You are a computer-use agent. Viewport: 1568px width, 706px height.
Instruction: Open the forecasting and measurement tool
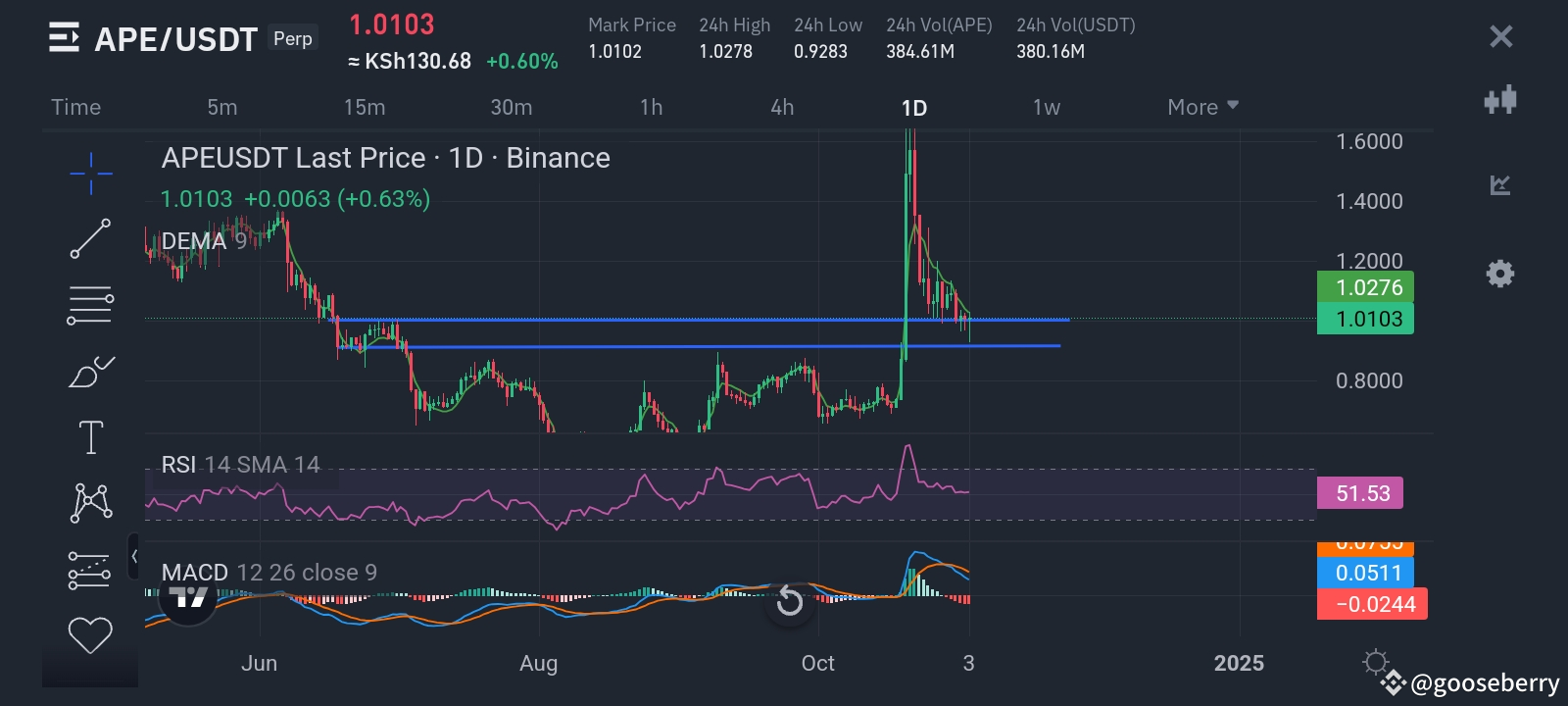pyautogui.click(x=90, y=570)
